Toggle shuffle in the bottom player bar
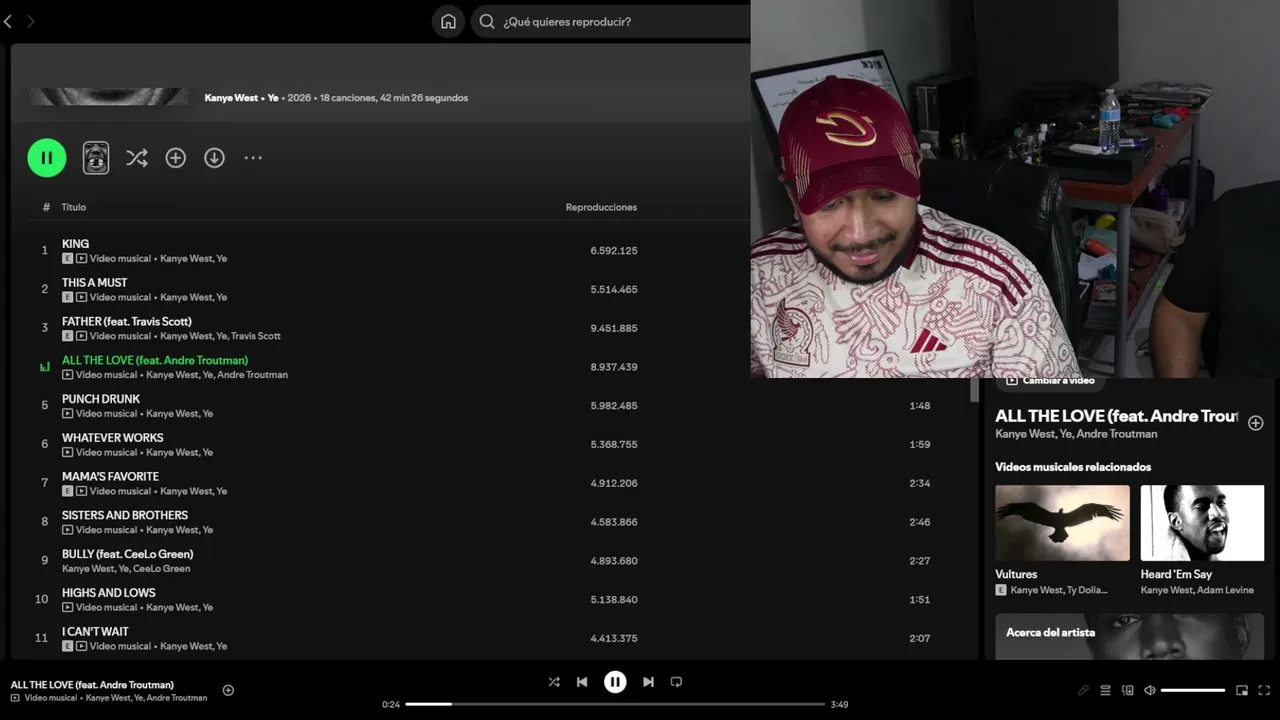This screenshot has height=720, width=1280. [554, 682]
